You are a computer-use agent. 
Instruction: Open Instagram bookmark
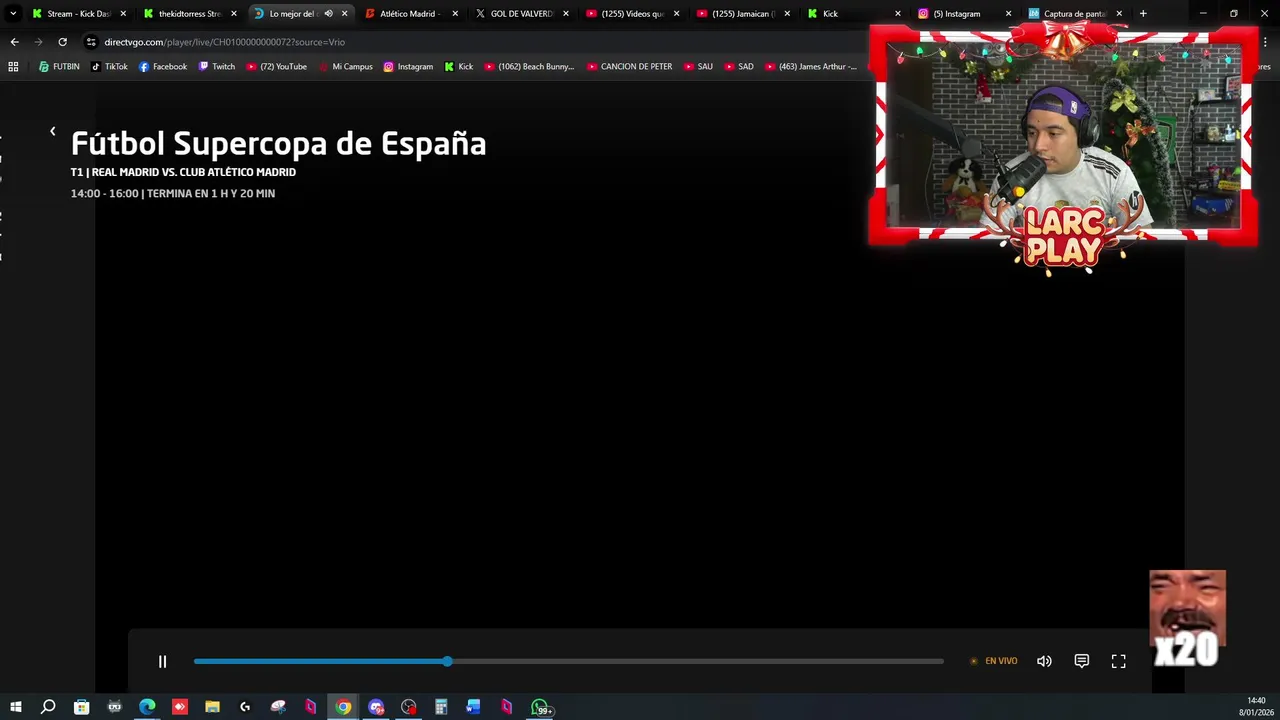pos(408,67)
